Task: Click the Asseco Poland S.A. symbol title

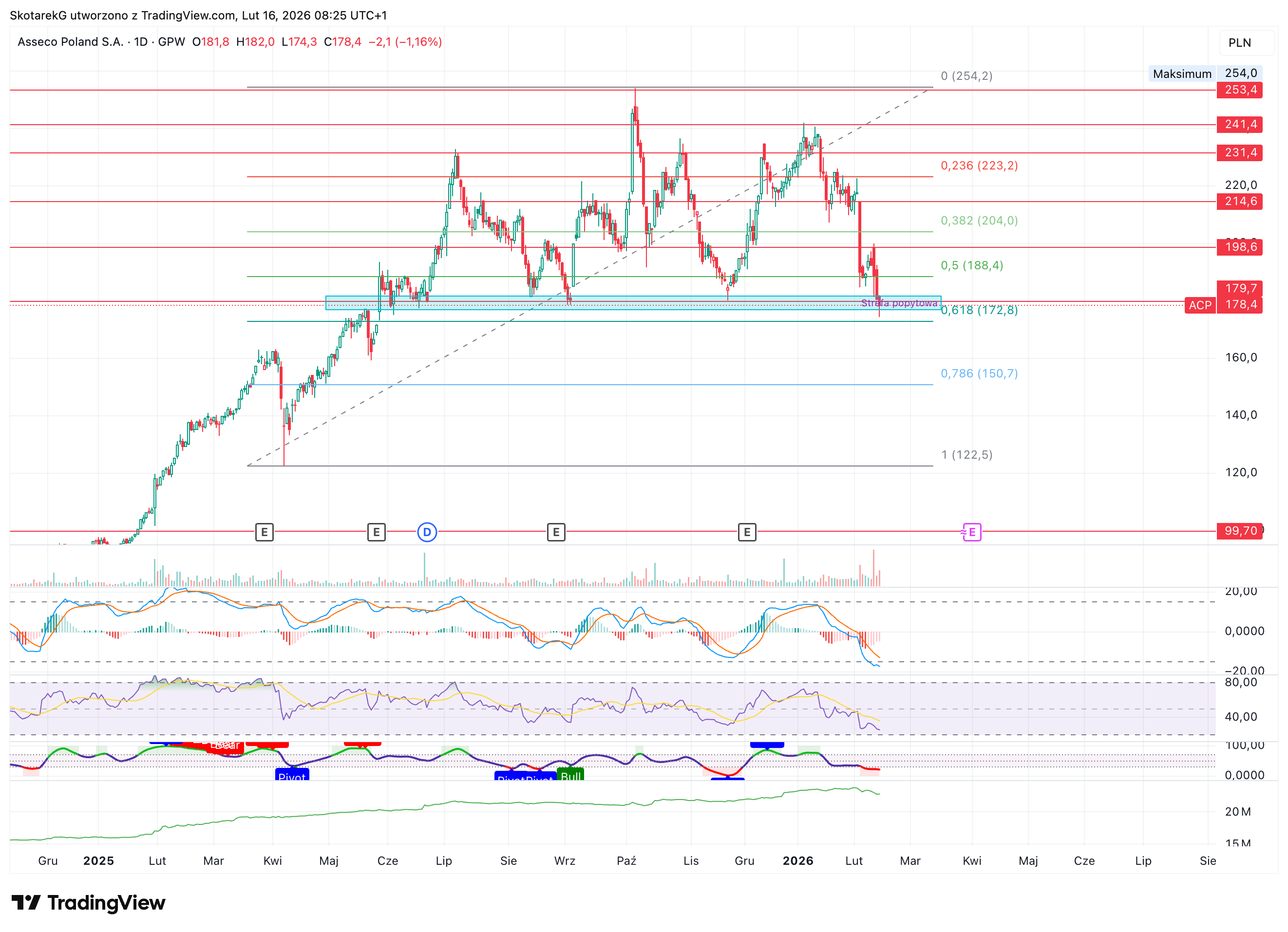Action: (x=71, y=42)
